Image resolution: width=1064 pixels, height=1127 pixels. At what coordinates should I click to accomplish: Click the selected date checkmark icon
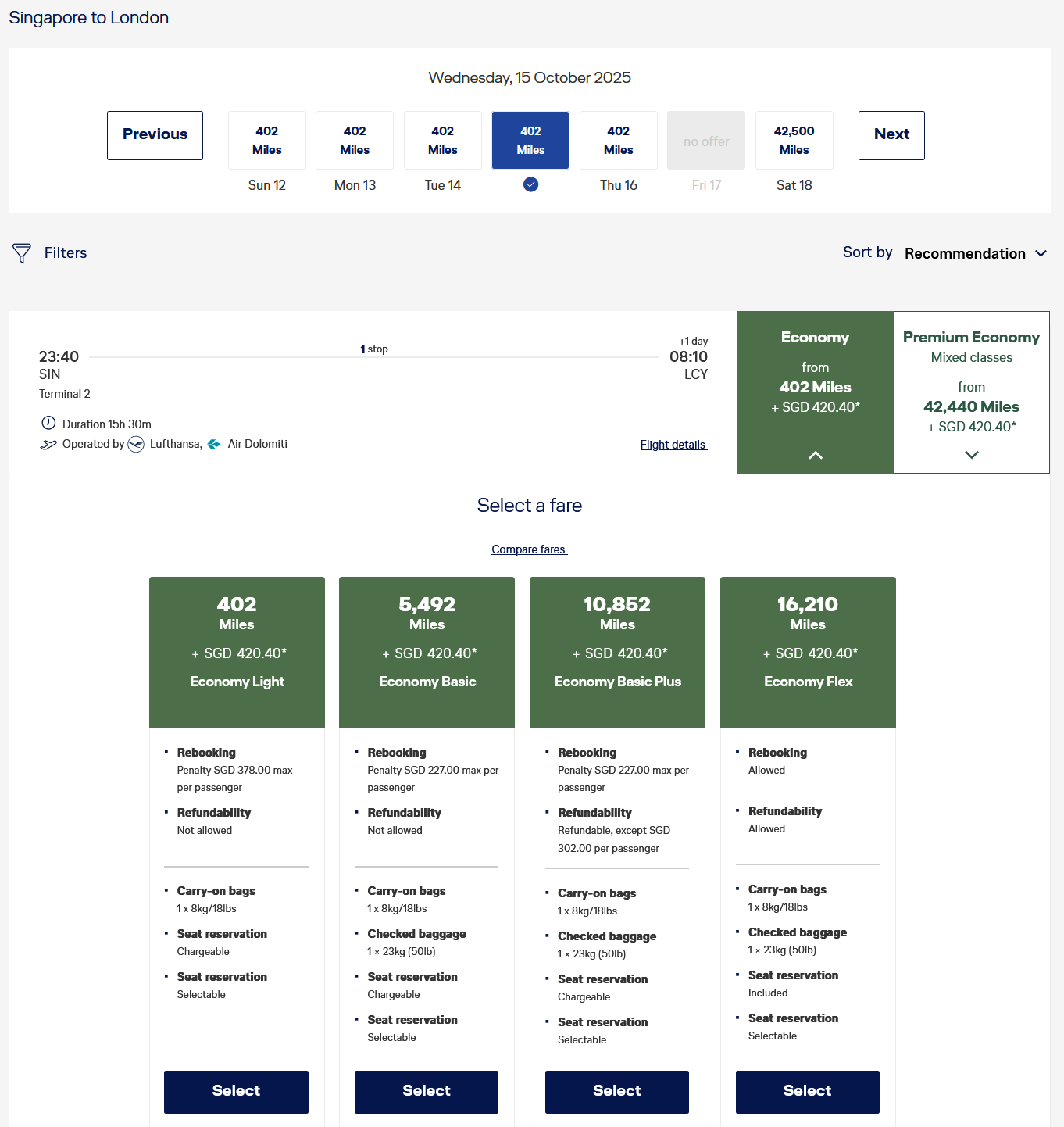coord(530,184)
